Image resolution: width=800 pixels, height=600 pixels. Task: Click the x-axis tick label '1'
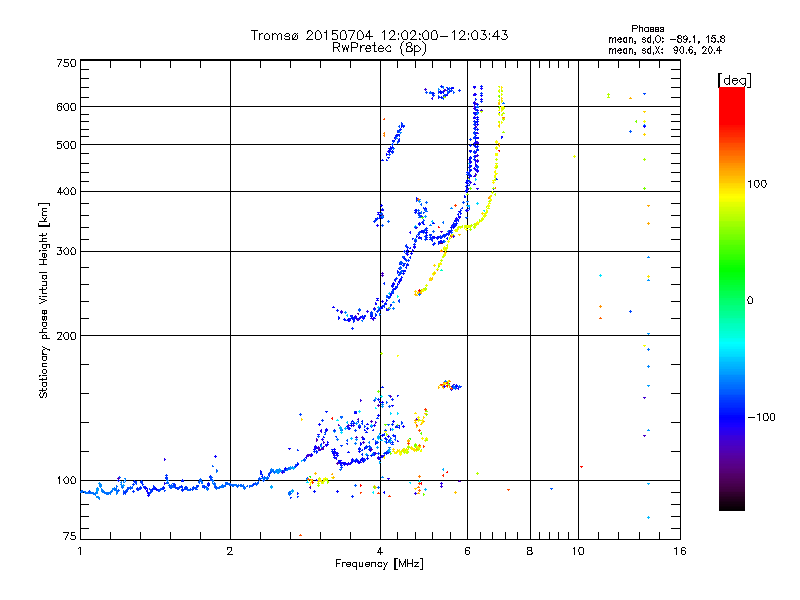click(80, 551)
